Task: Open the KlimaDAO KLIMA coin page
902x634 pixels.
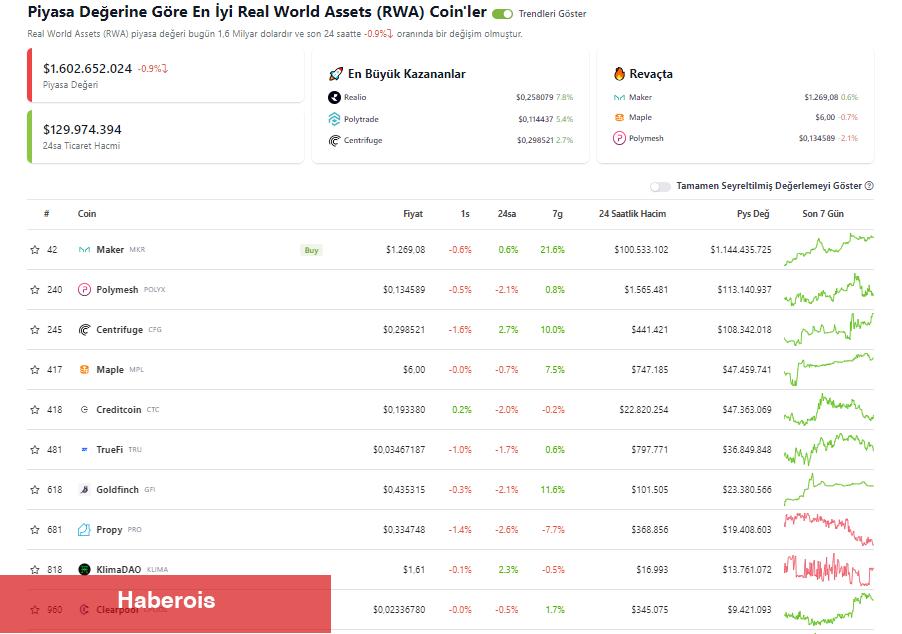Action: coord(132,570)
